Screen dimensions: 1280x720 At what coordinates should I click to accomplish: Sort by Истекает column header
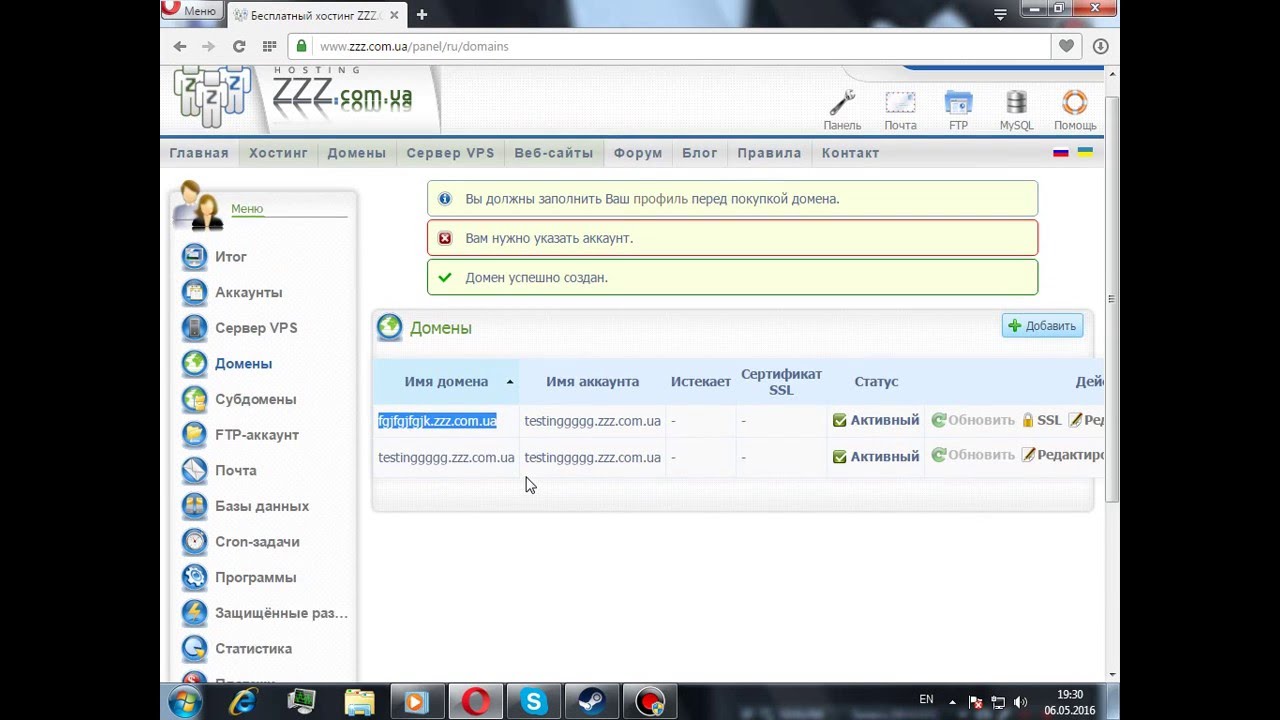click(700, 381)
